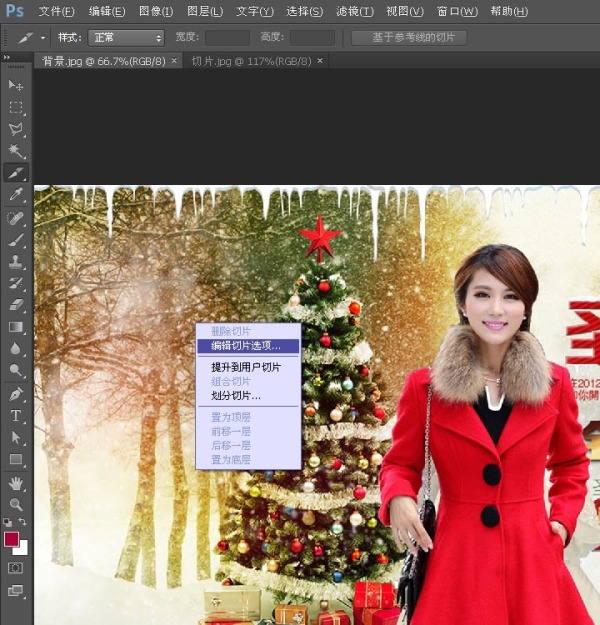Click 后移一层 in context menu
Screen dimensions: 600x625
248,445
